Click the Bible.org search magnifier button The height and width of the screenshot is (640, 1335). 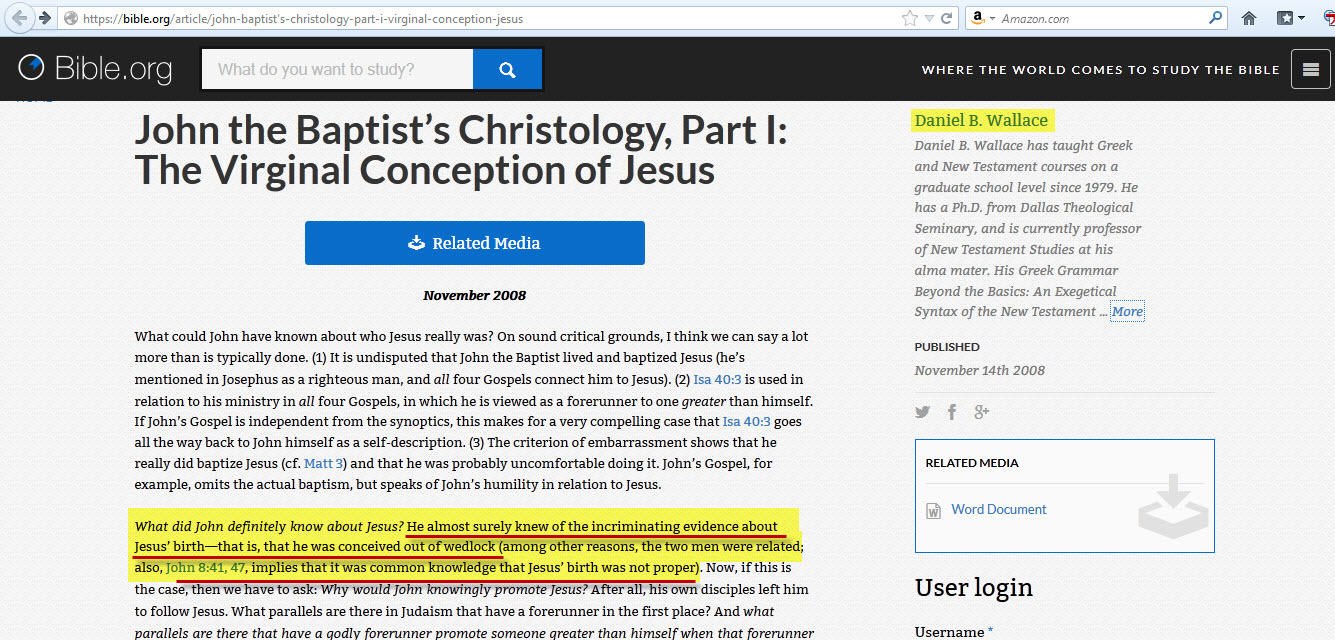507,70
